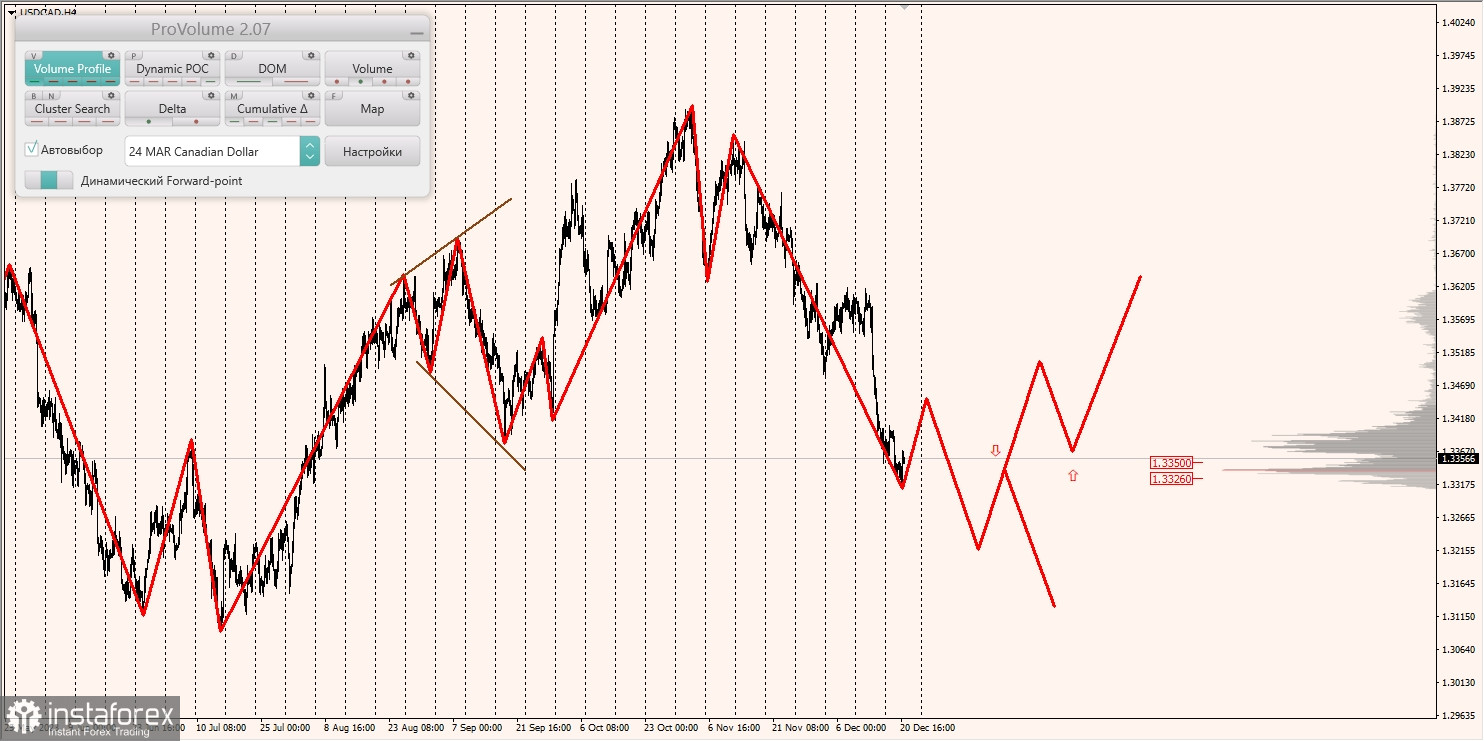Image resolution: width=1484 pixels, height=741 pixels.
Task: Click F hotkey tag on Map
Action: point(334,96)
